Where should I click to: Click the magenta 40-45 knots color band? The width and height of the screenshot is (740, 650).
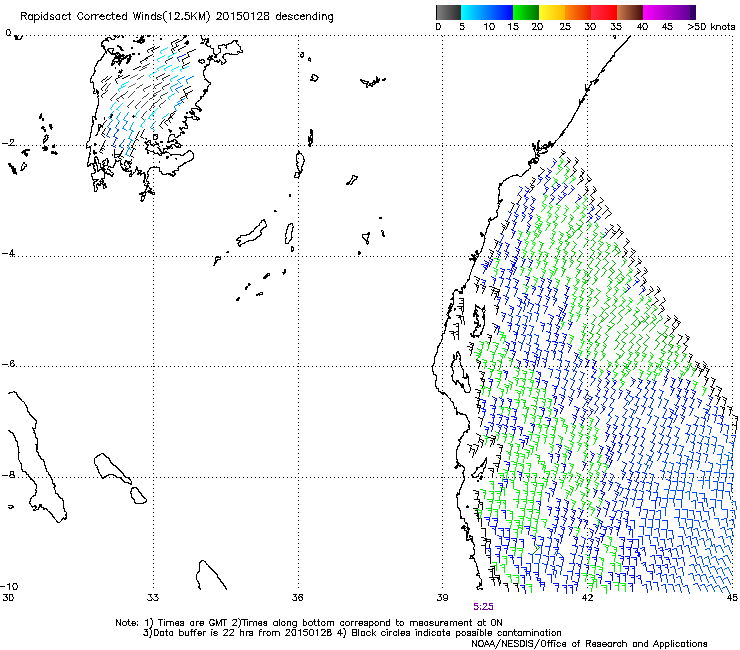tap(656, 12)
